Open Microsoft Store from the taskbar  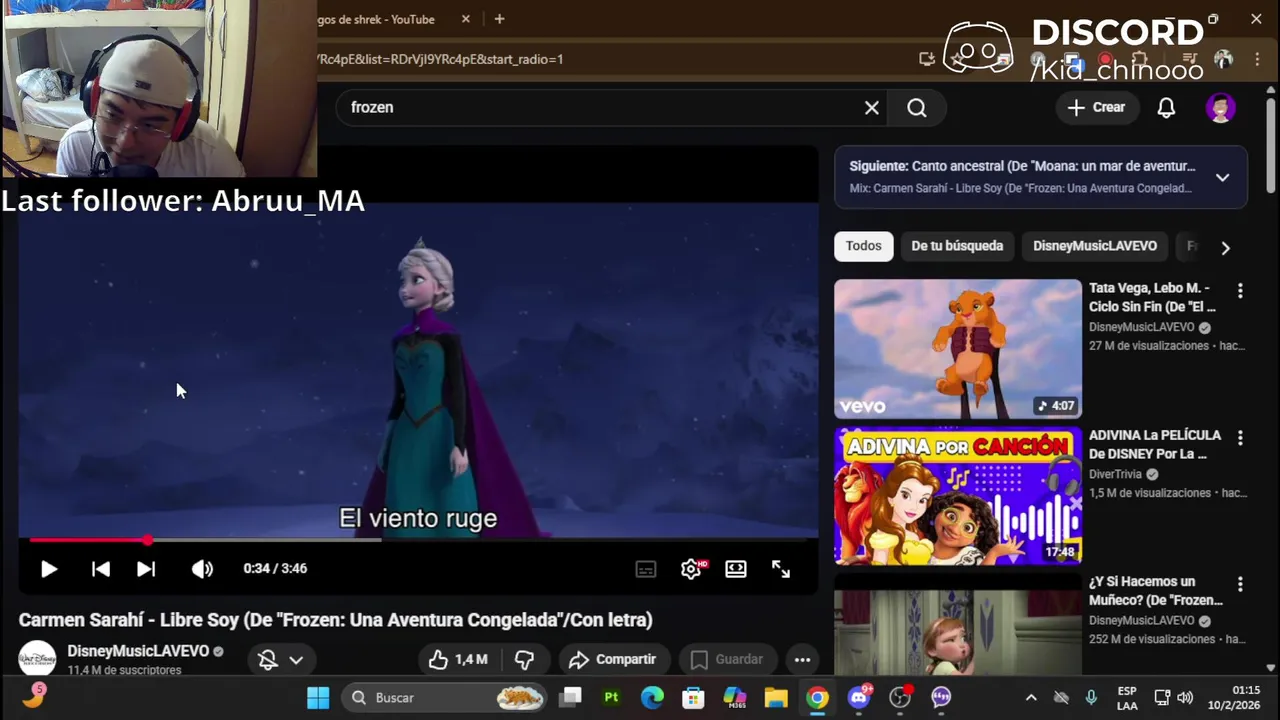pyautogui.click(x=693, y=698)
